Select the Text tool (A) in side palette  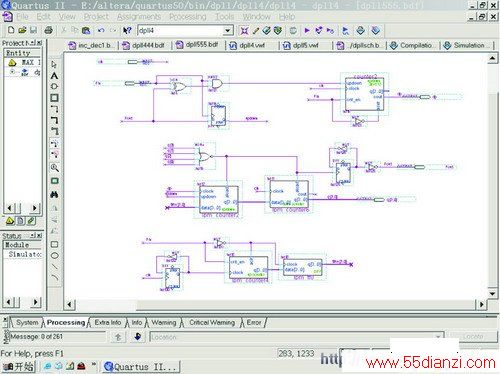(54, 76)
